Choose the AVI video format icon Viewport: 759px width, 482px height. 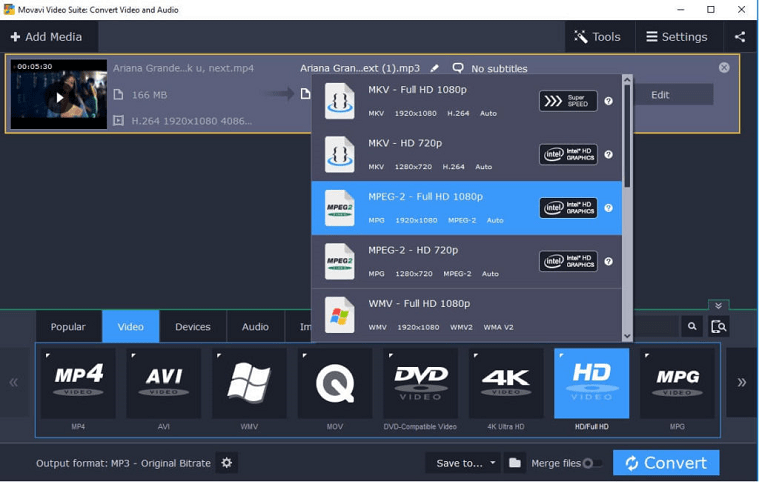(164, 383)
